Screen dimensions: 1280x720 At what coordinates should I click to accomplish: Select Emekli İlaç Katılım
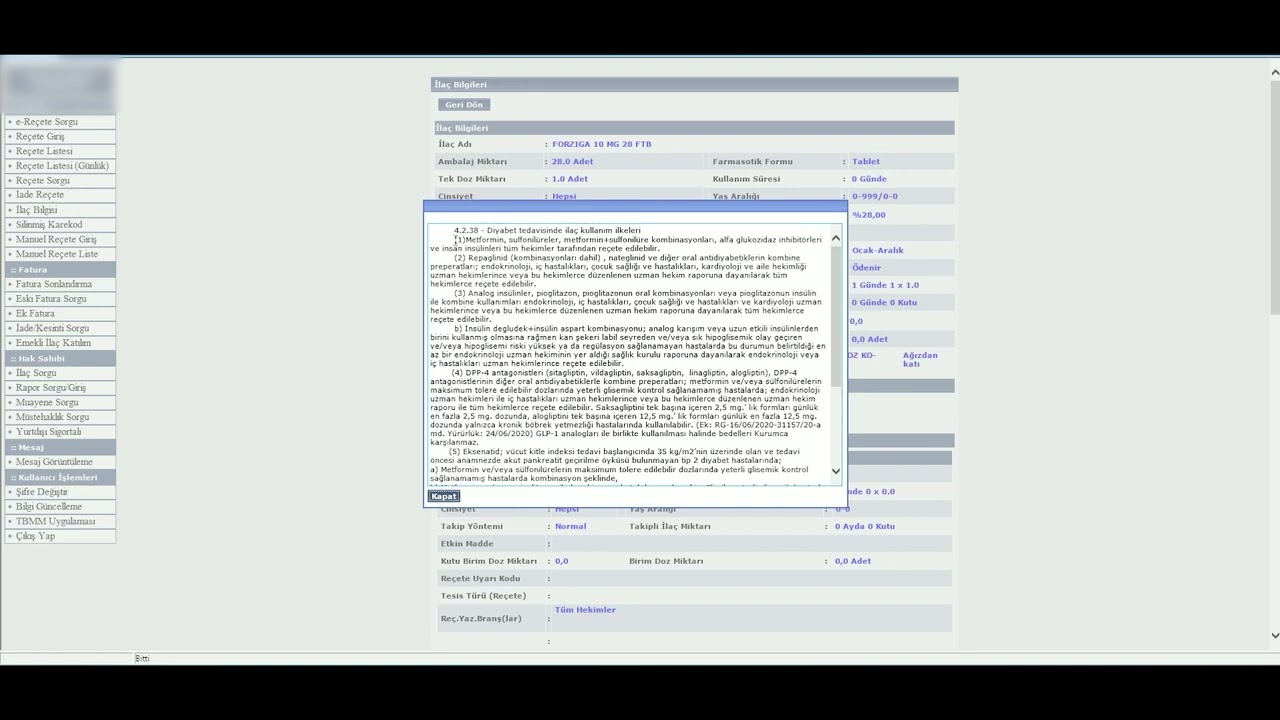click(x=53, y=343)
